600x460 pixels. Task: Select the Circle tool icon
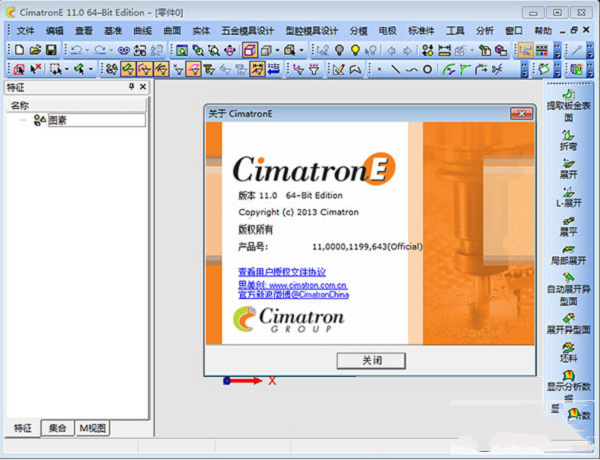[428, 69]
